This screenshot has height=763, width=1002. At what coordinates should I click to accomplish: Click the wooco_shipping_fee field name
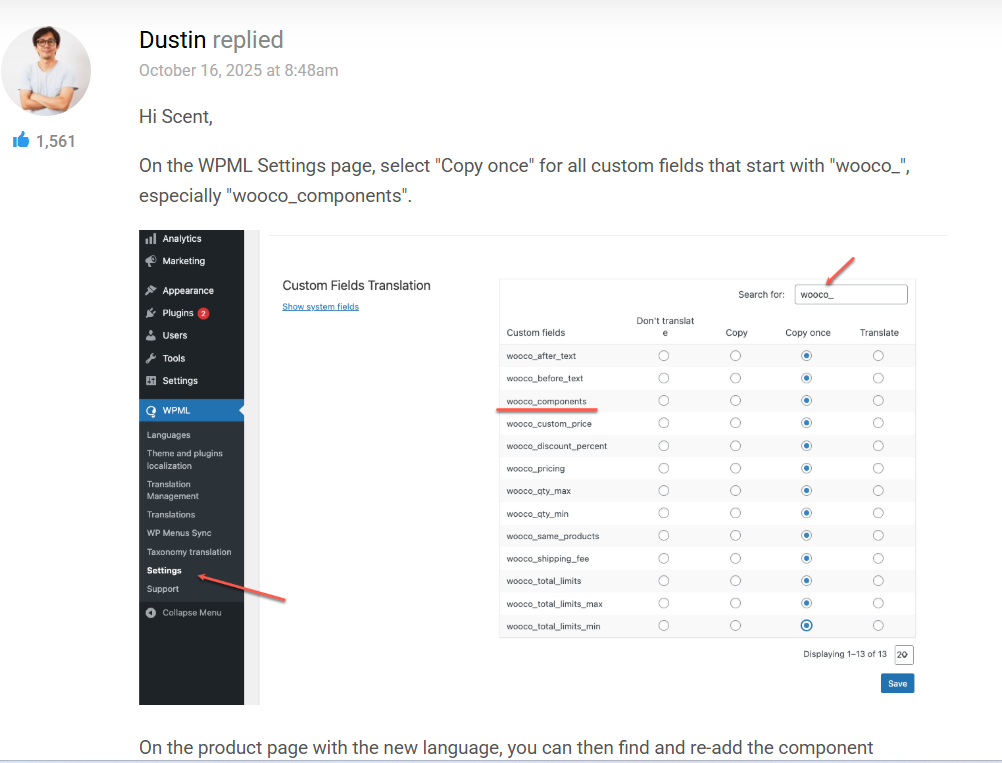(x=548, y=559)
